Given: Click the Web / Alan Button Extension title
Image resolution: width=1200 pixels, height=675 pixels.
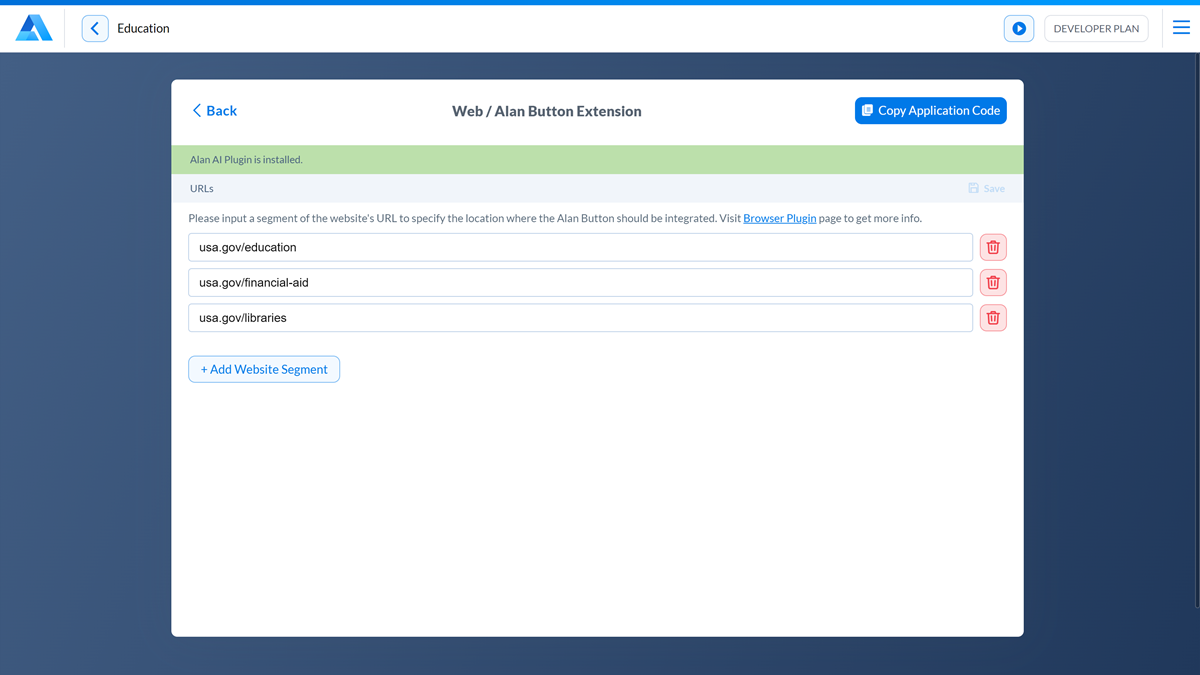Looking at the screenshot, I should coord(546,111).
